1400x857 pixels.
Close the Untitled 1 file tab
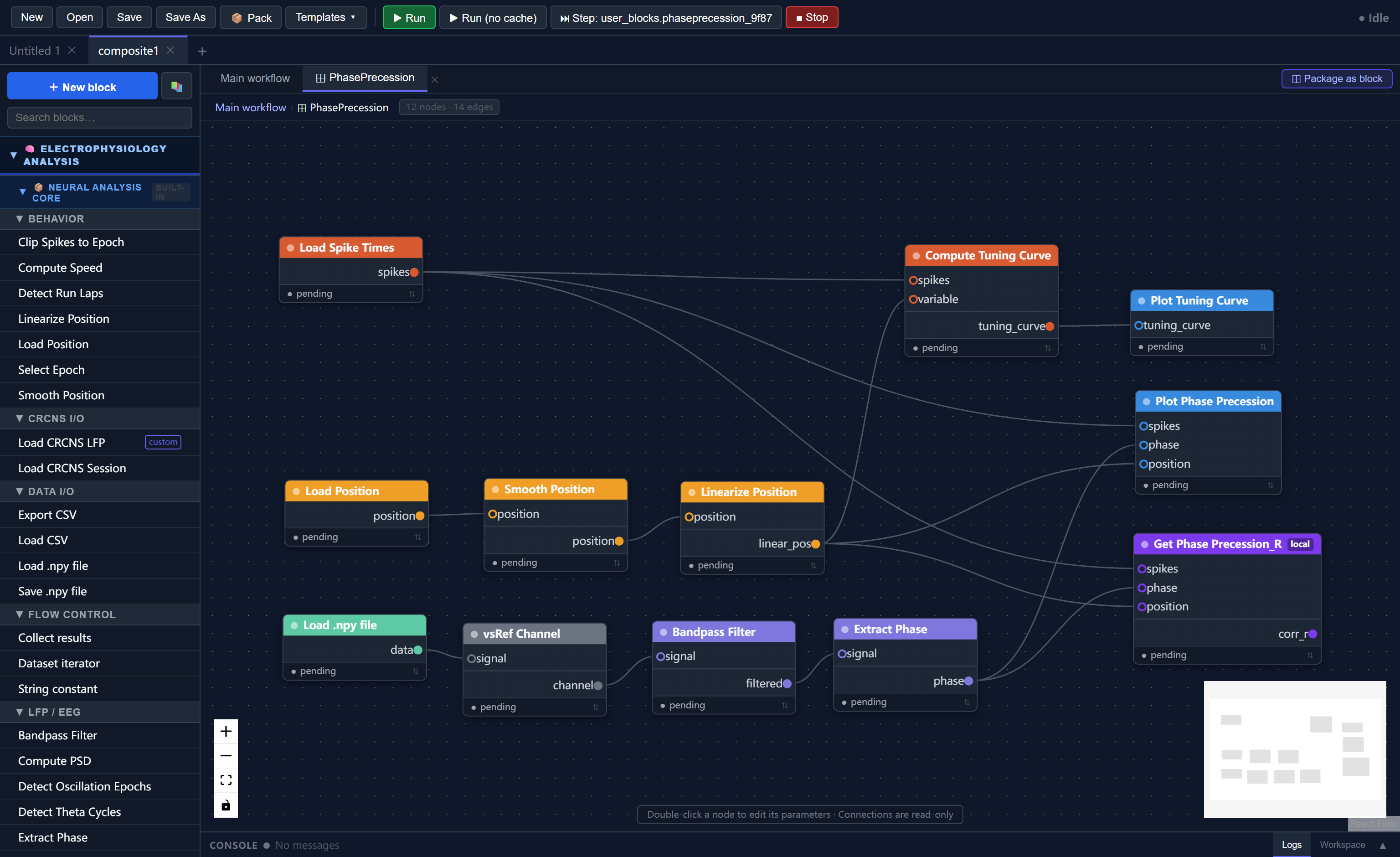[x=72, y=50]
